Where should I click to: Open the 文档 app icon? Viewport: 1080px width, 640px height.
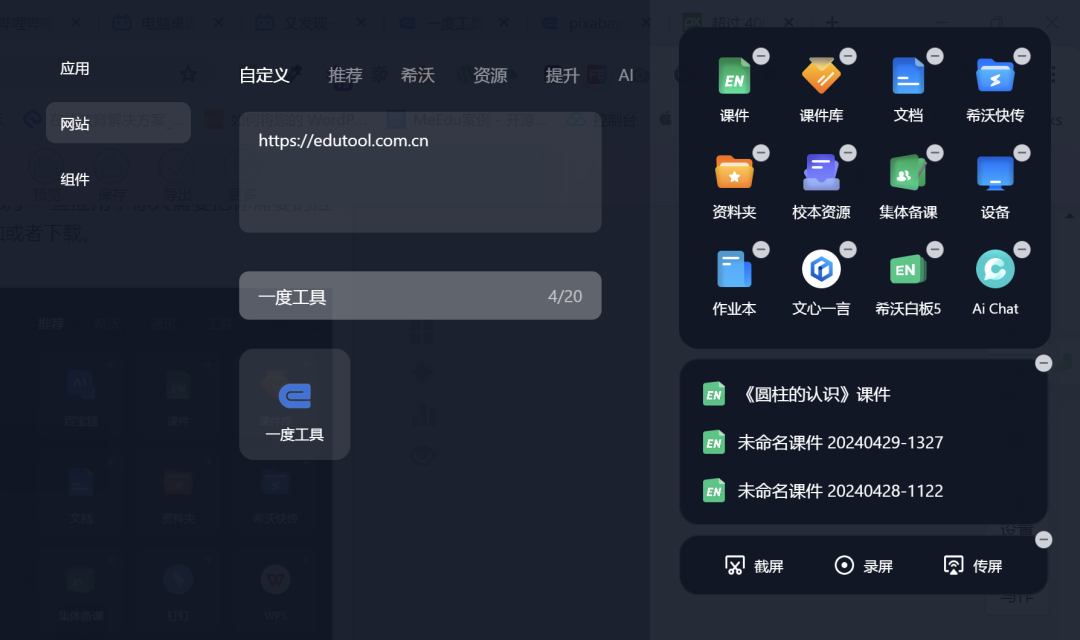[x=908, y=76]
